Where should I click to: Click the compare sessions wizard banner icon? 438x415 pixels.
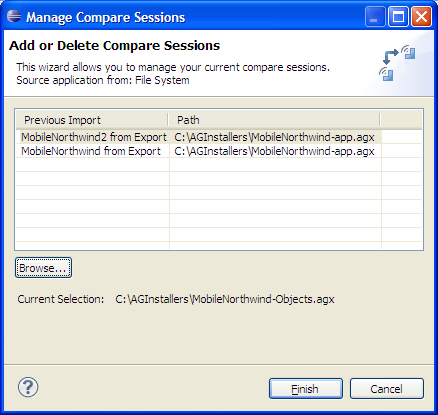397,63
